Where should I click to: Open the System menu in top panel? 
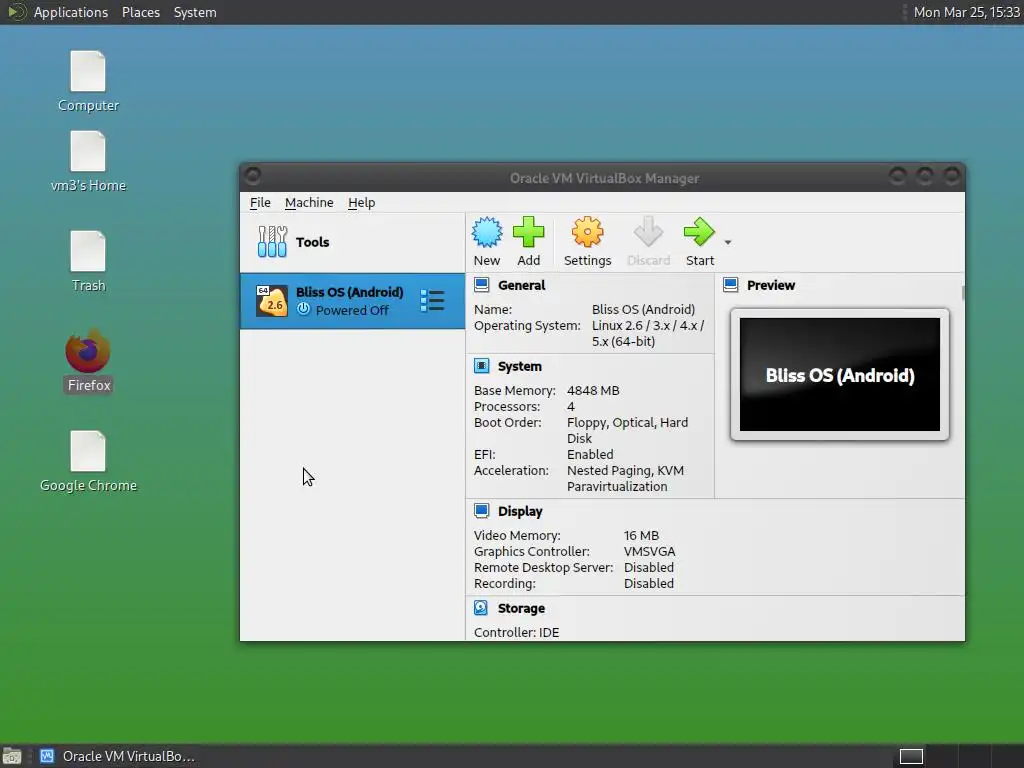click(x=195, y=12)
